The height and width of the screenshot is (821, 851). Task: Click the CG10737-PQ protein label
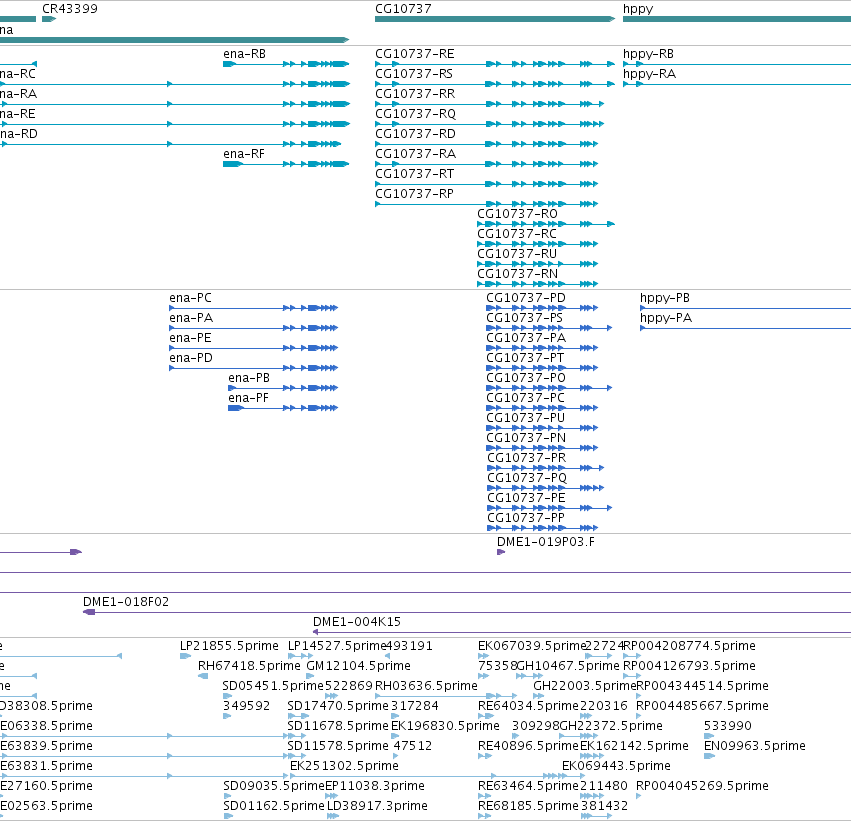[527, 478]
